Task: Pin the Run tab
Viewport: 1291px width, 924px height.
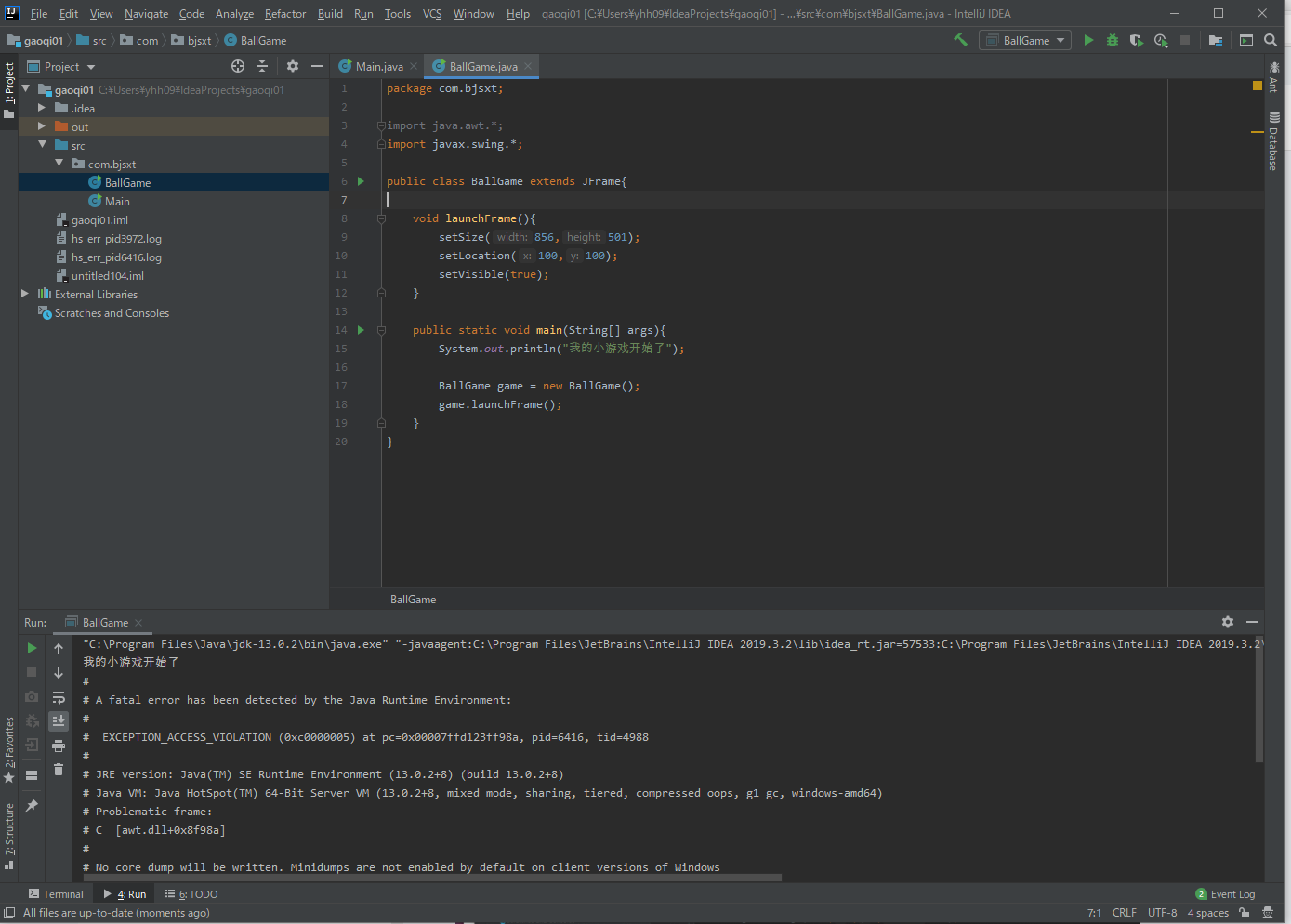Action: pyautogui.click(x=32, y=805)
